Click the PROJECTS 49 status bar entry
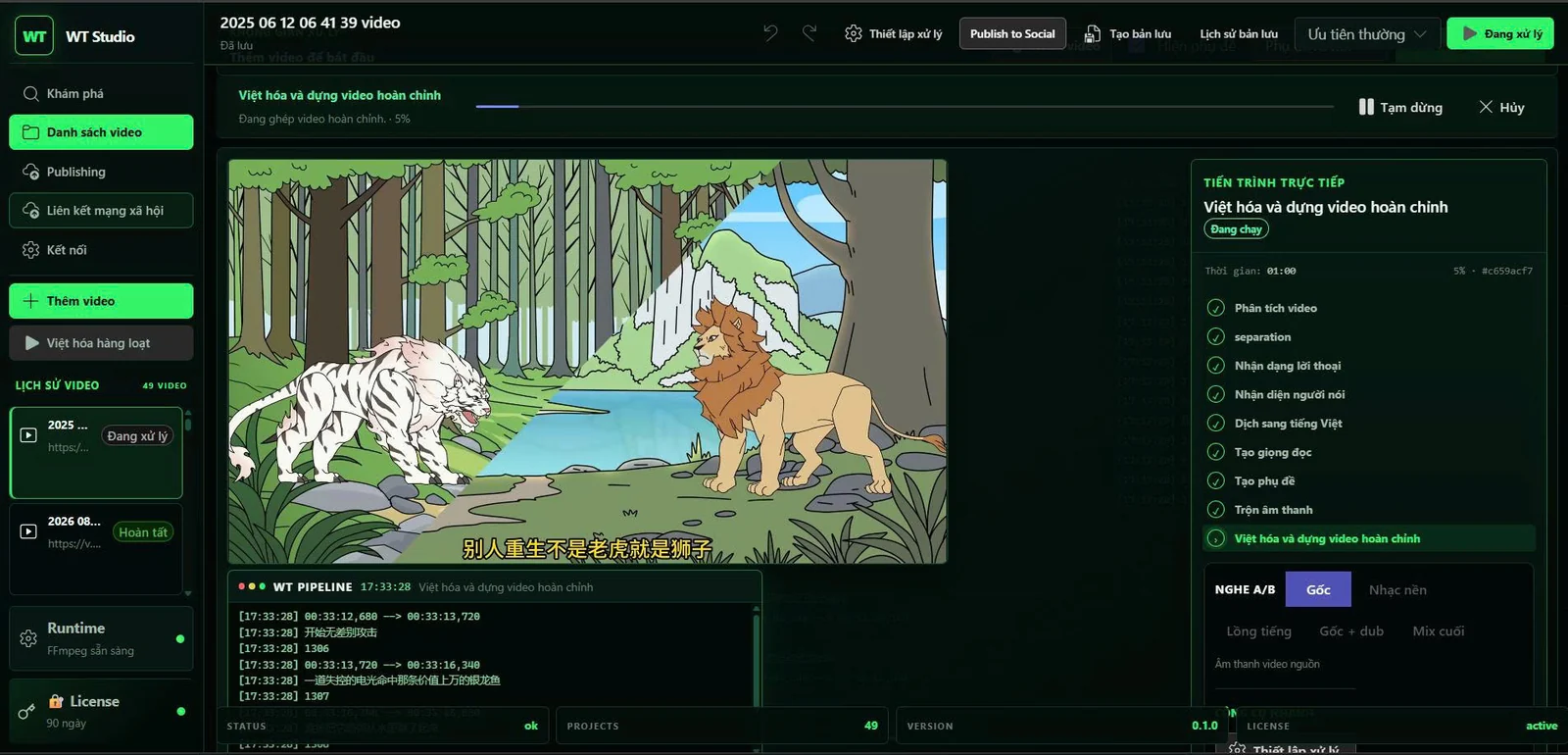This screenshot has height=755, width=1568. point(722,726)
